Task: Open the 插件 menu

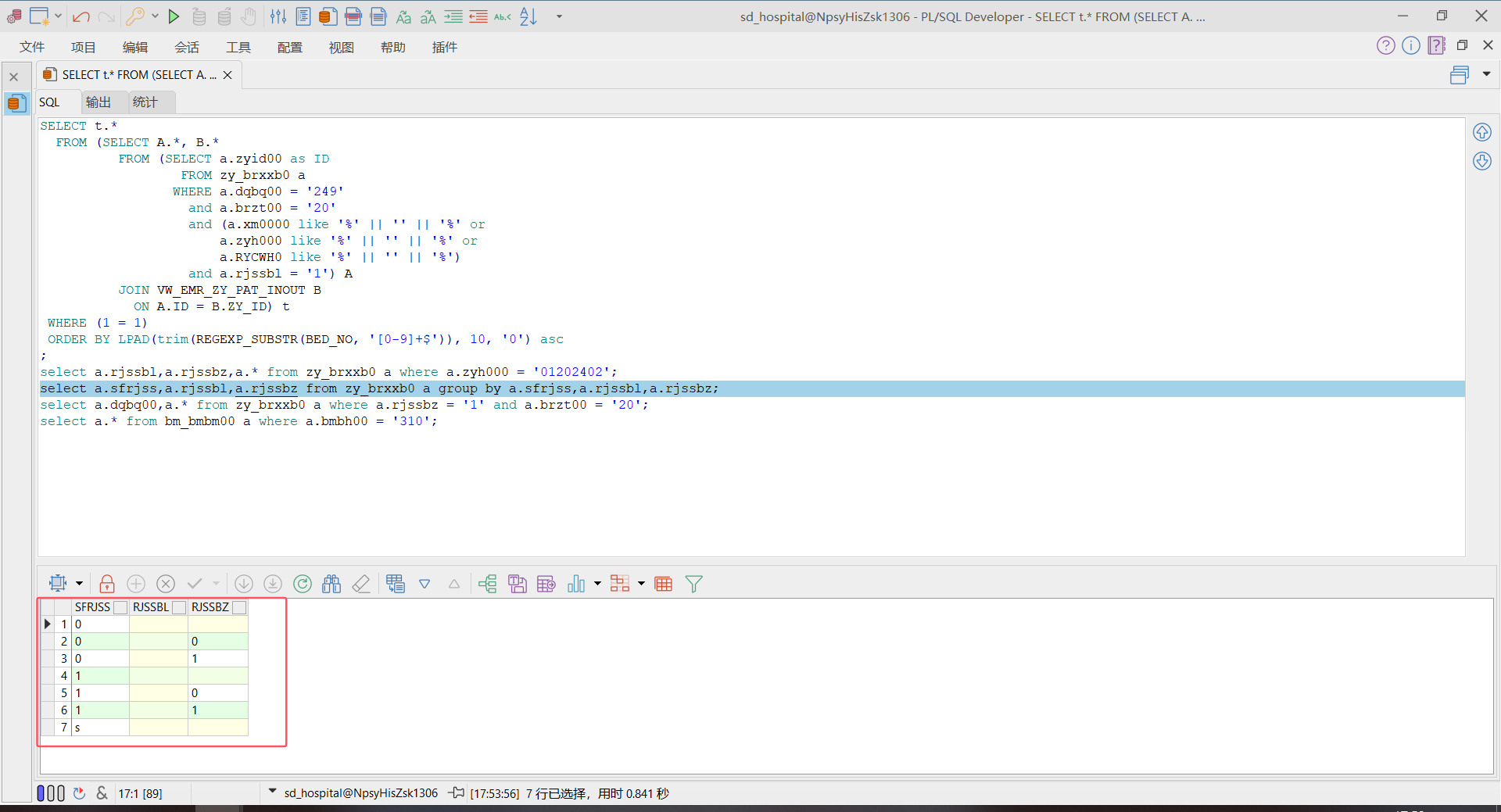Action: (445, 48)
